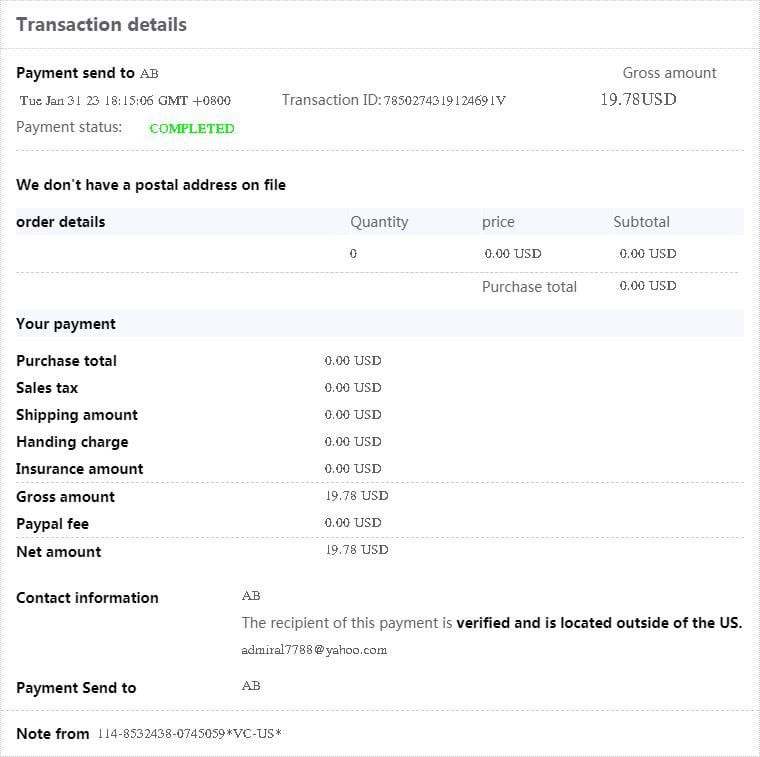
Task: Click the price column header
Action: pyautogui.click(x=498, y=222)
